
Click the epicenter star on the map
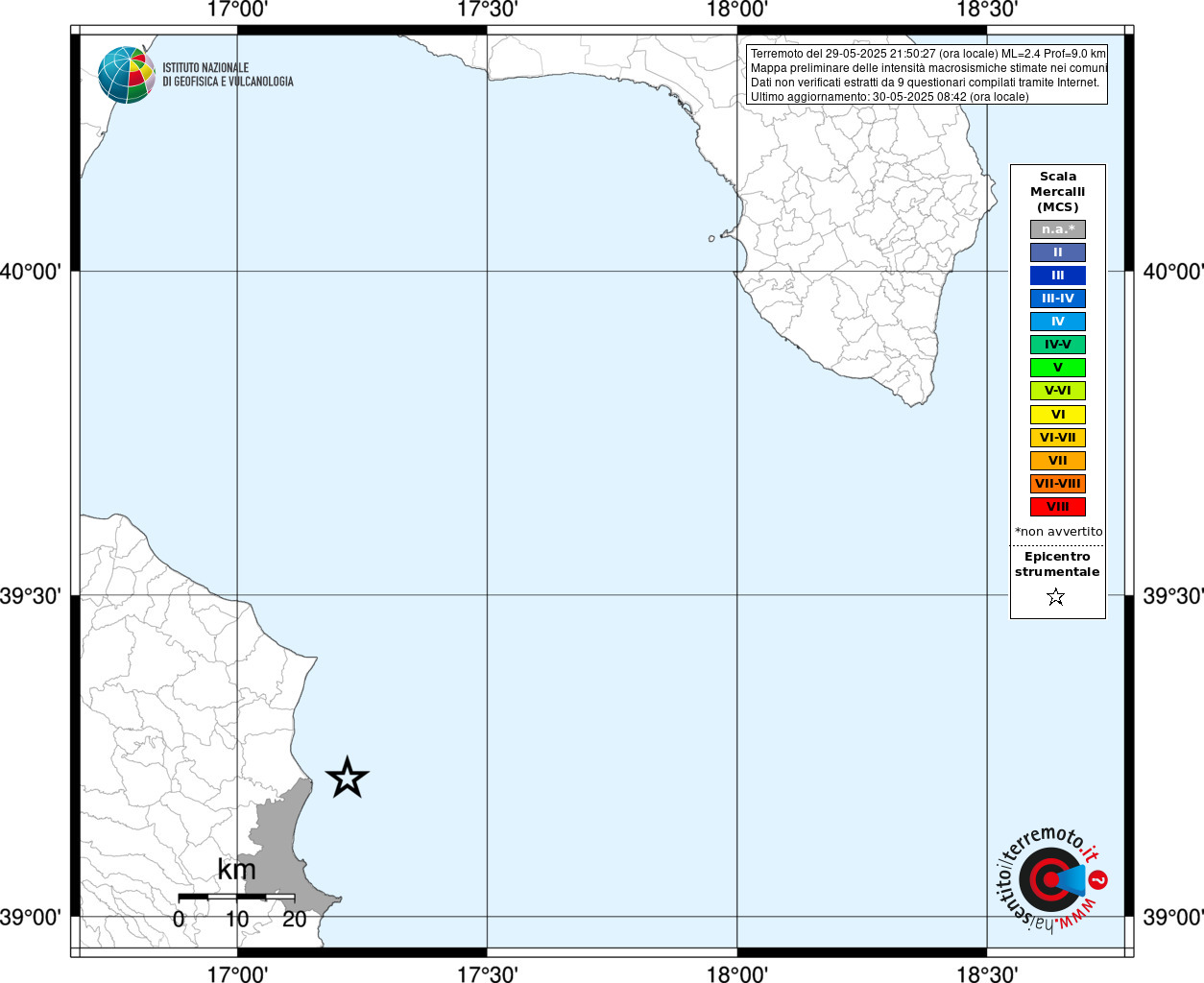point(347,778)
